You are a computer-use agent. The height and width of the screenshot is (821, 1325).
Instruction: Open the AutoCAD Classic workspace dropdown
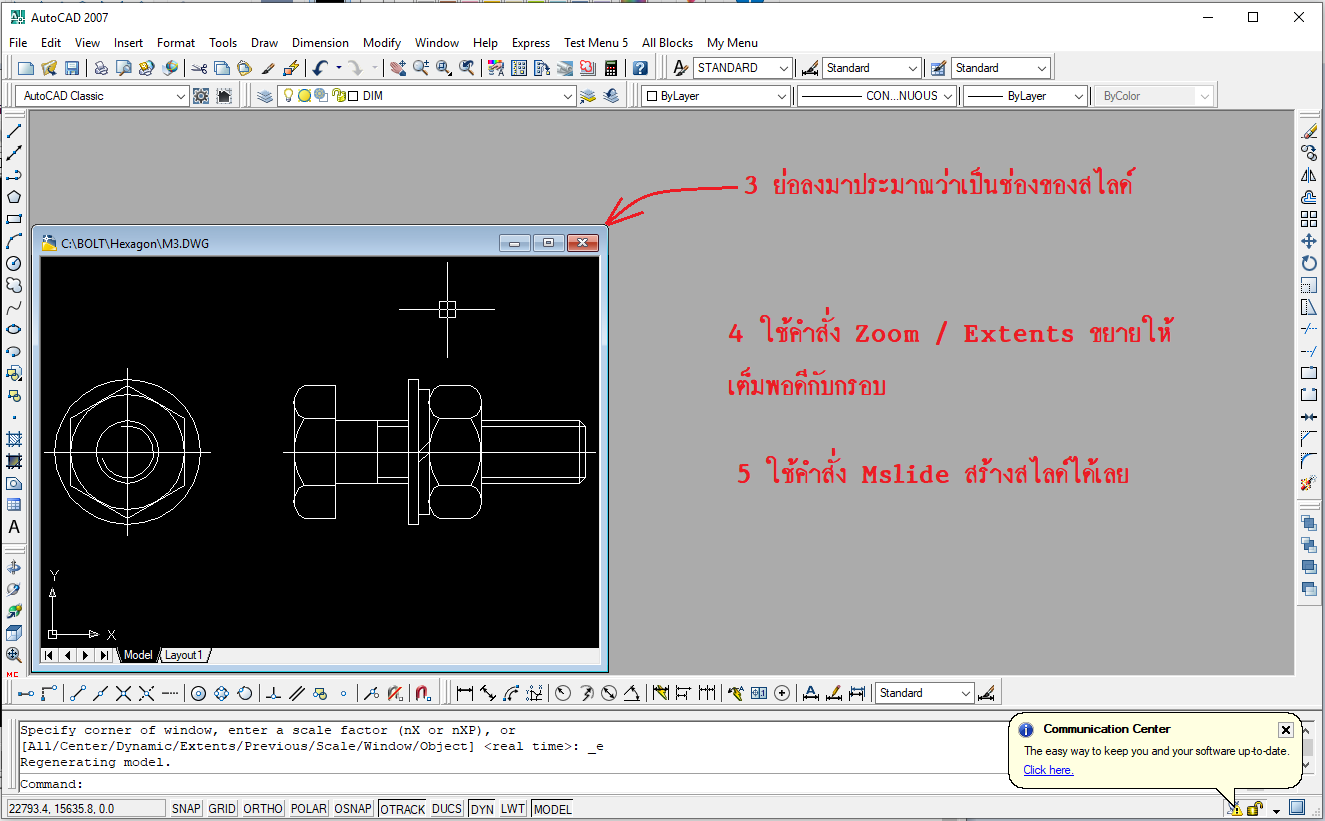(x=180, y=95)
